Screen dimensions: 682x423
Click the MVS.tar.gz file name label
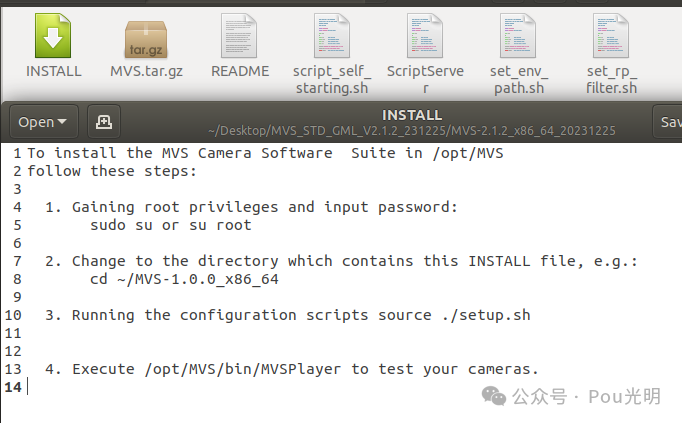(146, 71)
